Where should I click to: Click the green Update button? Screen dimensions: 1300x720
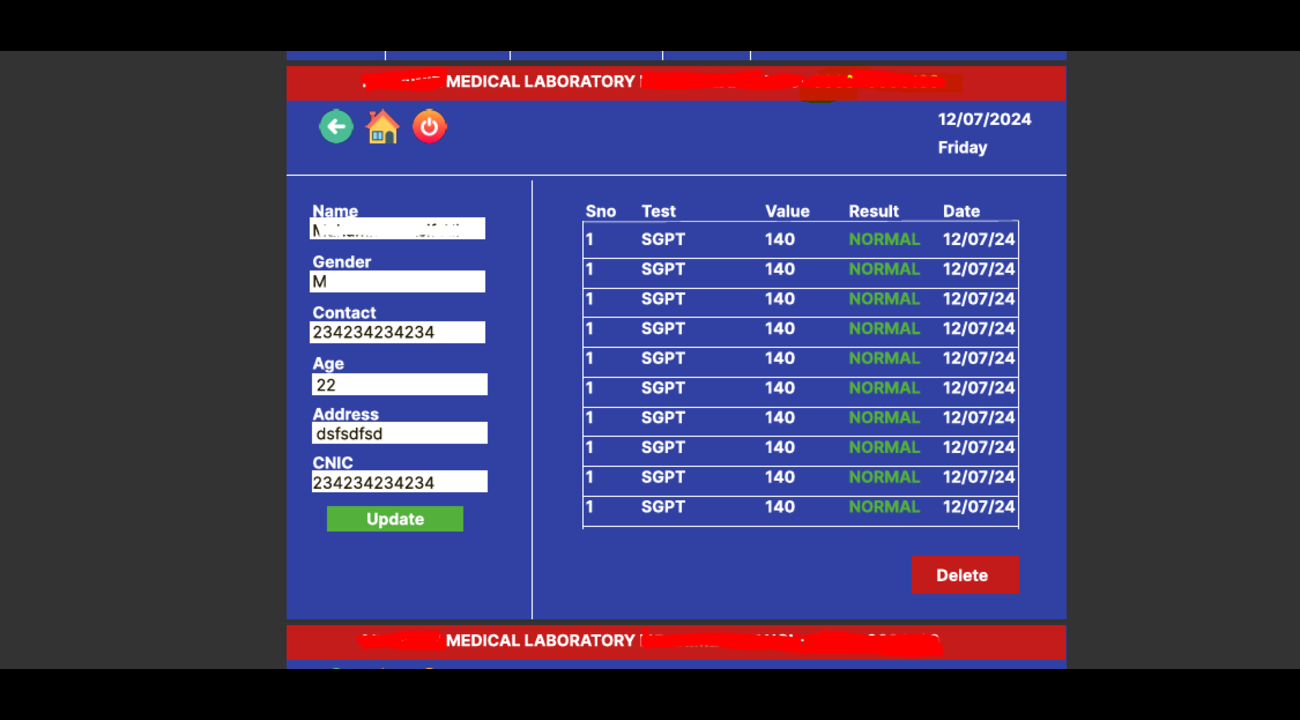click(395, 519)
